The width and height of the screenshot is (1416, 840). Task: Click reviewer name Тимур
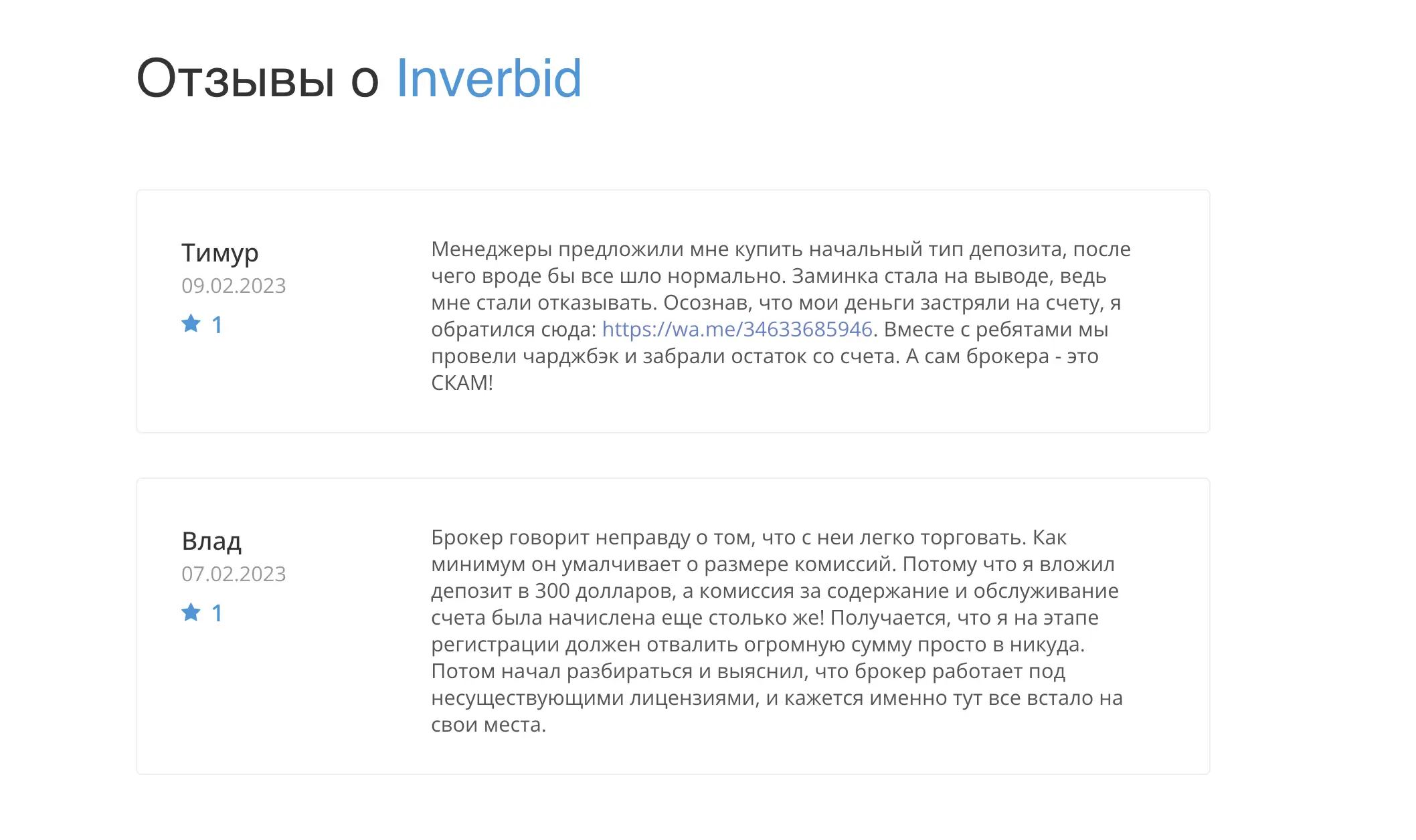click(x=219, y=253)
